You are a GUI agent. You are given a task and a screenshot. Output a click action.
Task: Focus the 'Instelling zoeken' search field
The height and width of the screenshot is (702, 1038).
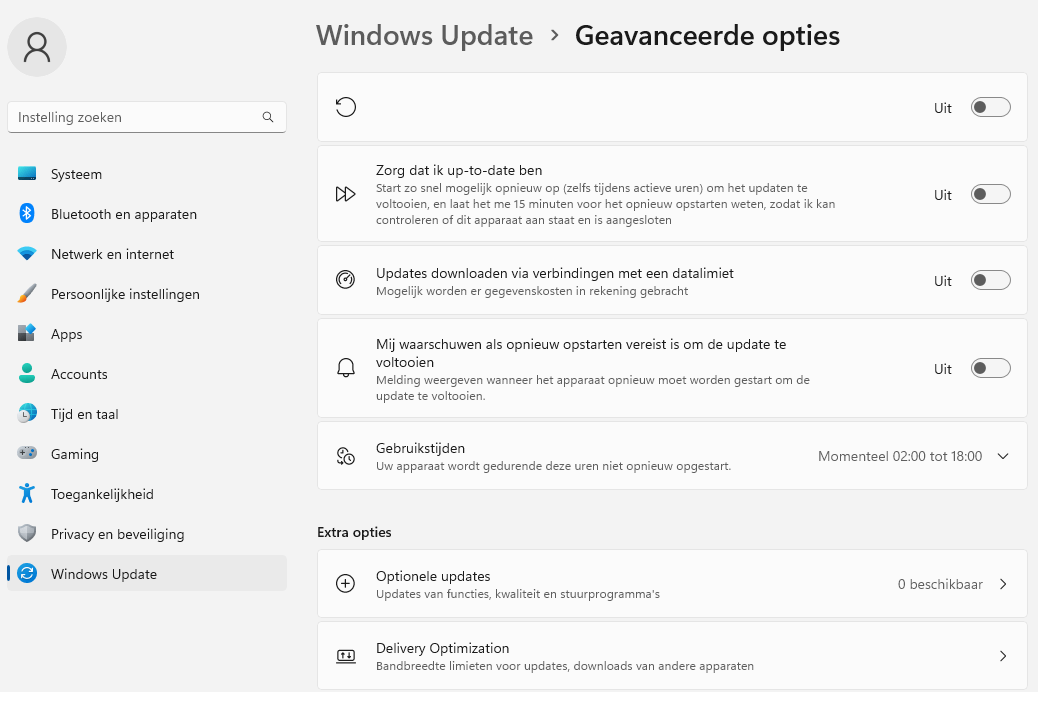click(x=135, y=117)
